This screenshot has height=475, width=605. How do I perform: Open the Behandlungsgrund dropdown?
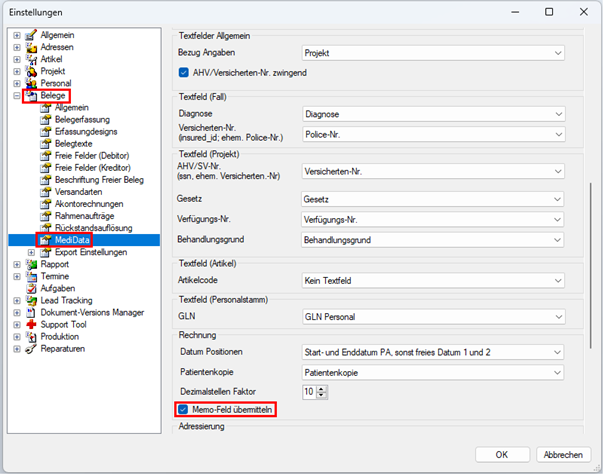tap(433, 240)
